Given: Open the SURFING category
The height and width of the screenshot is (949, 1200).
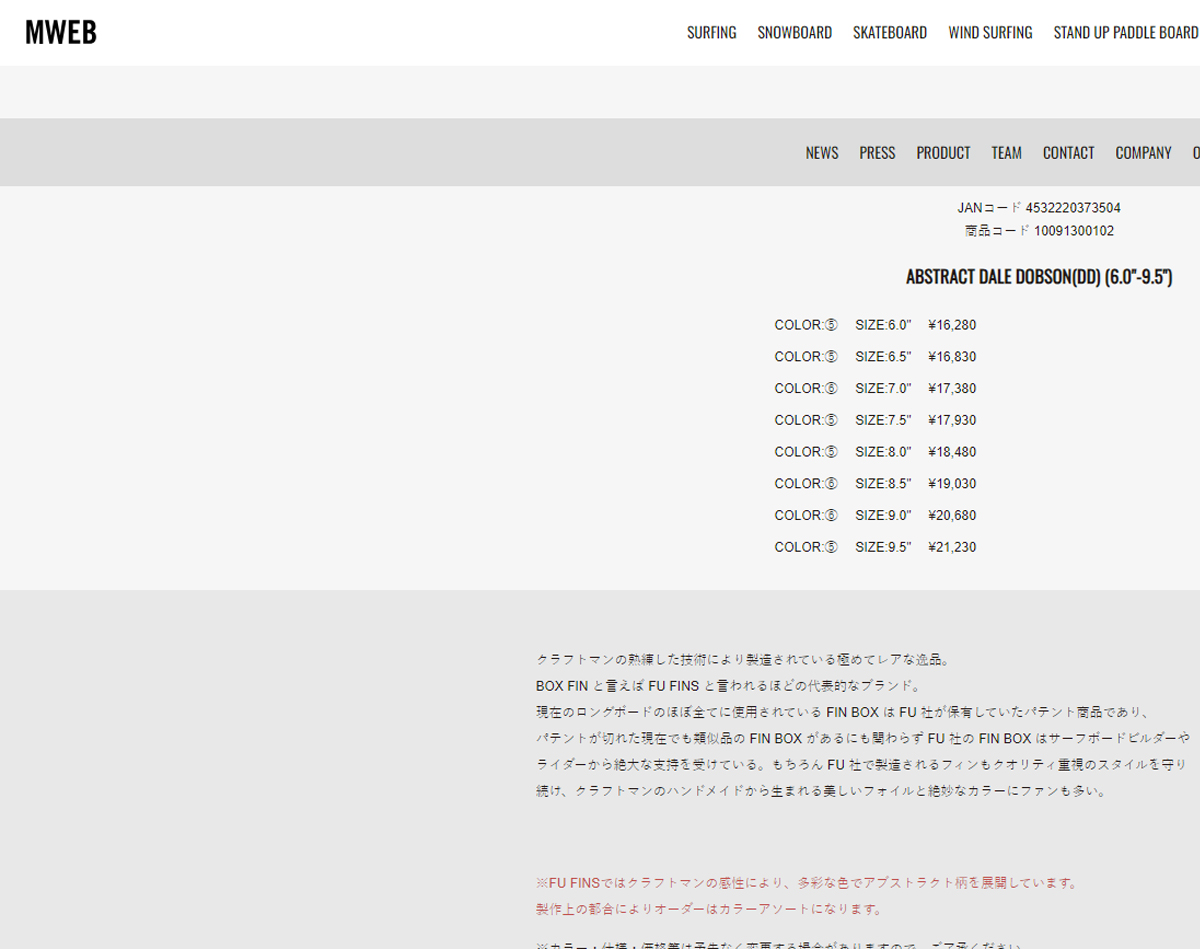Looking at the screenshot, I should pyautogui.click(x=711, y=32).
